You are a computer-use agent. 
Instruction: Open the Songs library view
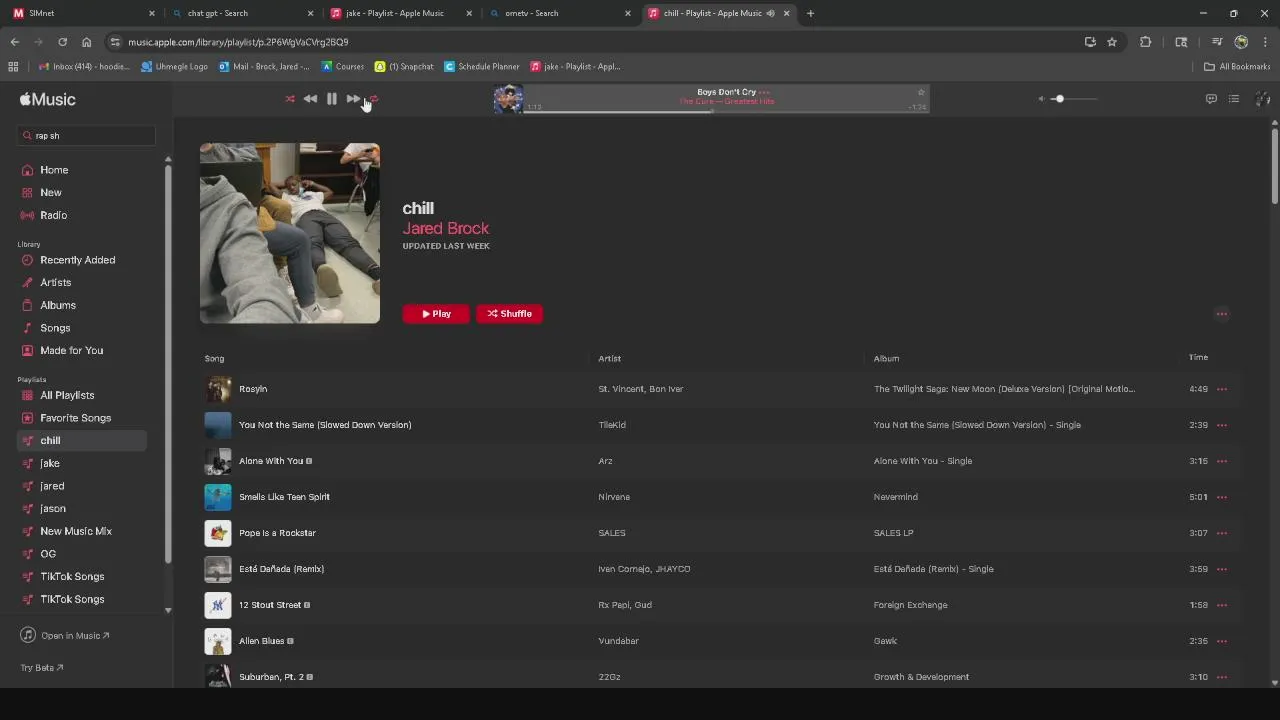click(55, 328)
